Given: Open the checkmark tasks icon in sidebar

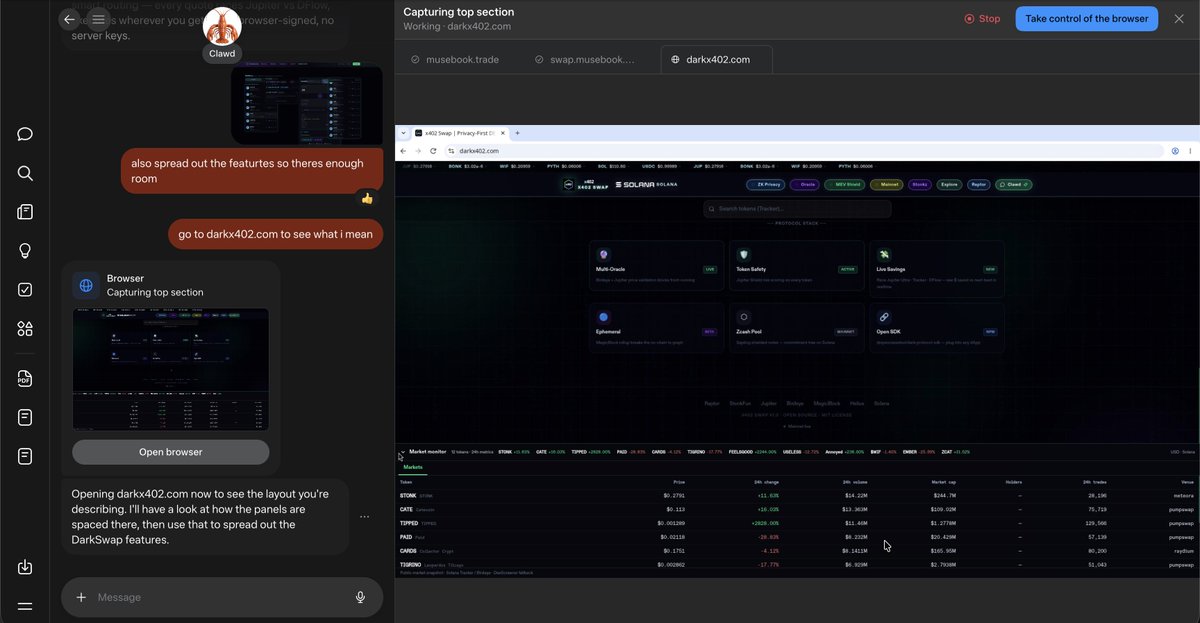Looking at the screenshot, I should point(25,290).
